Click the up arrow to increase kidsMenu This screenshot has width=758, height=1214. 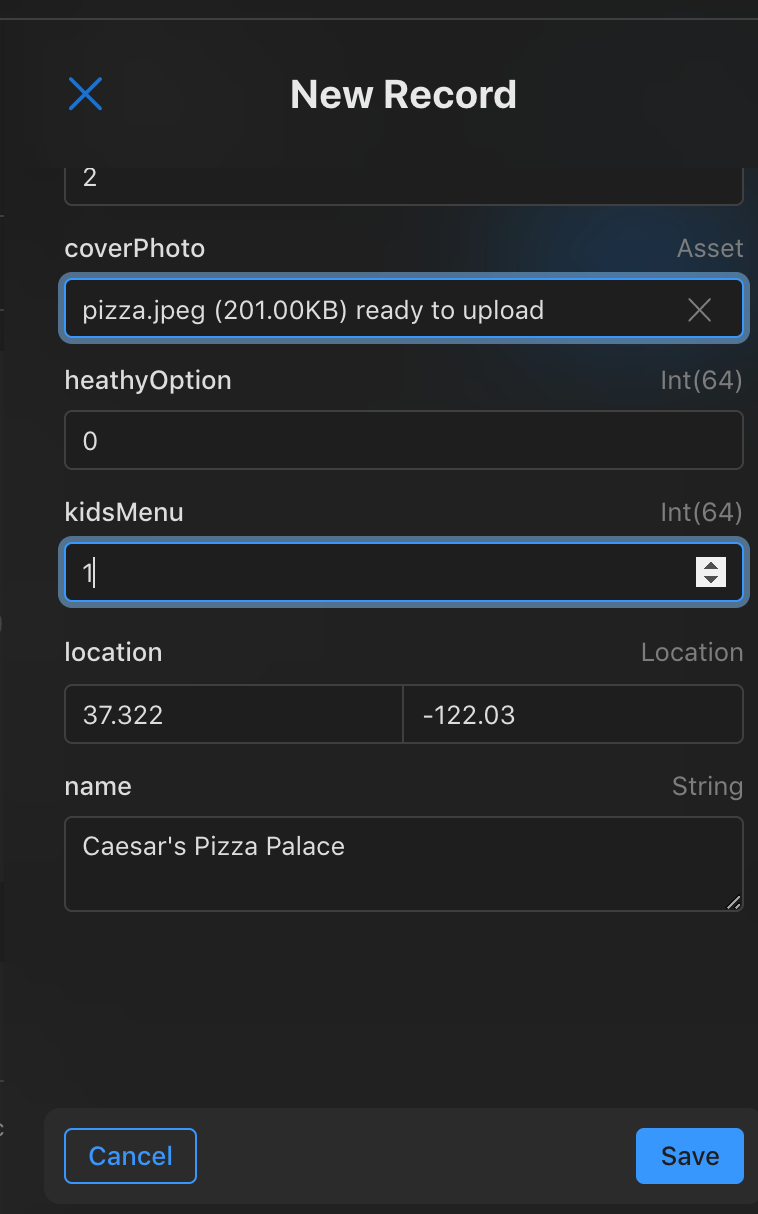(710, 564)
